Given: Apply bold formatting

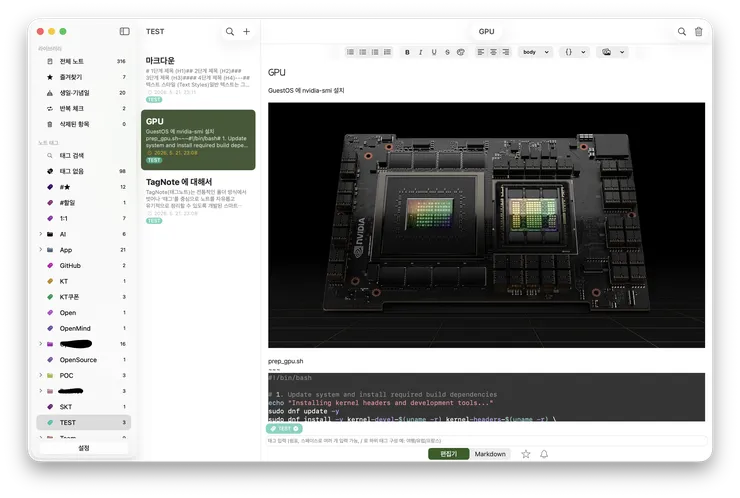Looking at the screenshot, I should pyautogui.click(x=407, y=52).
